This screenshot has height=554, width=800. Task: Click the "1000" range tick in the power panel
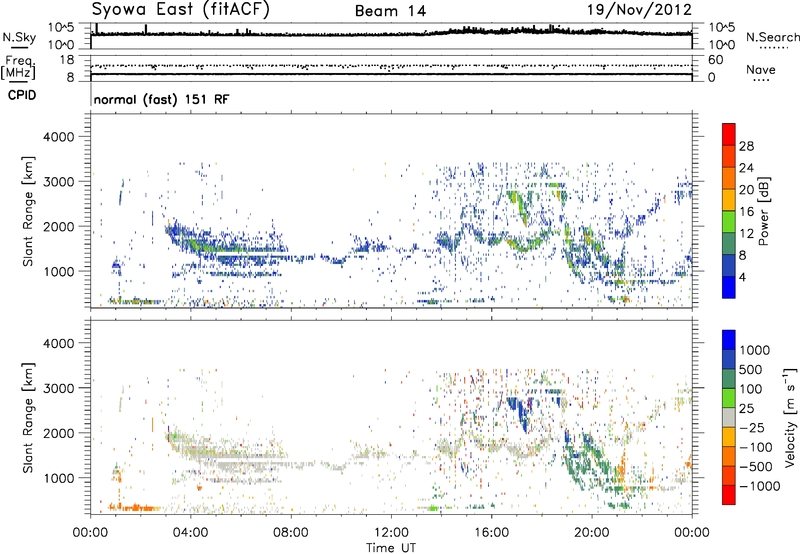coord(58,271)
